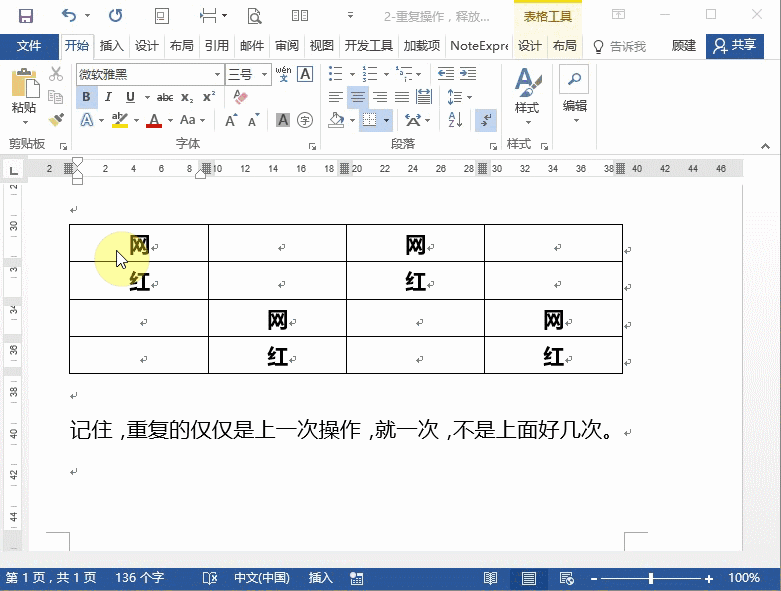Viewport: 781px width, 591px height.
Task: Click the Superscript x² icon
Action: pyautogui.click(x=209, y=97)
